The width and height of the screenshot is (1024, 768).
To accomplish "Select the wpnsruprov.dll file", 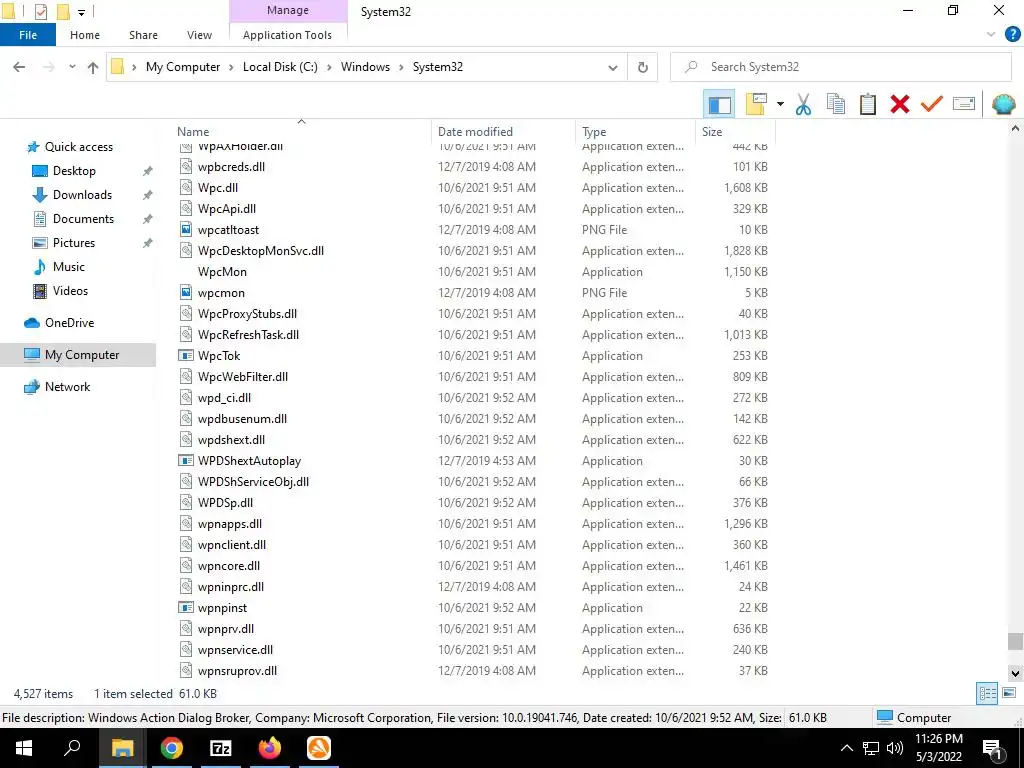I will coord(237,671).
